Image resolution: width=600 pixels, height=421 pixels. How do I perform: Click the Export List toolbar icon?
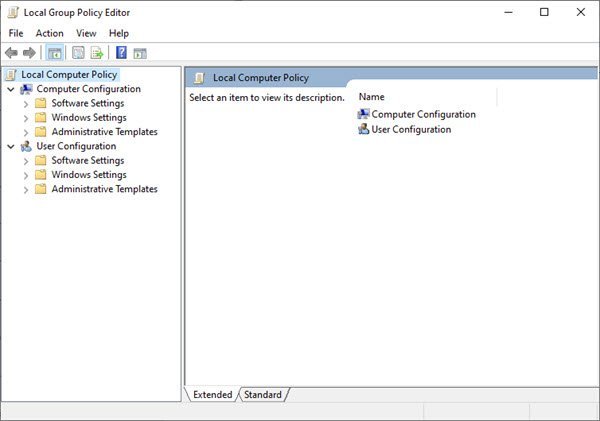[x=97, y=53]
